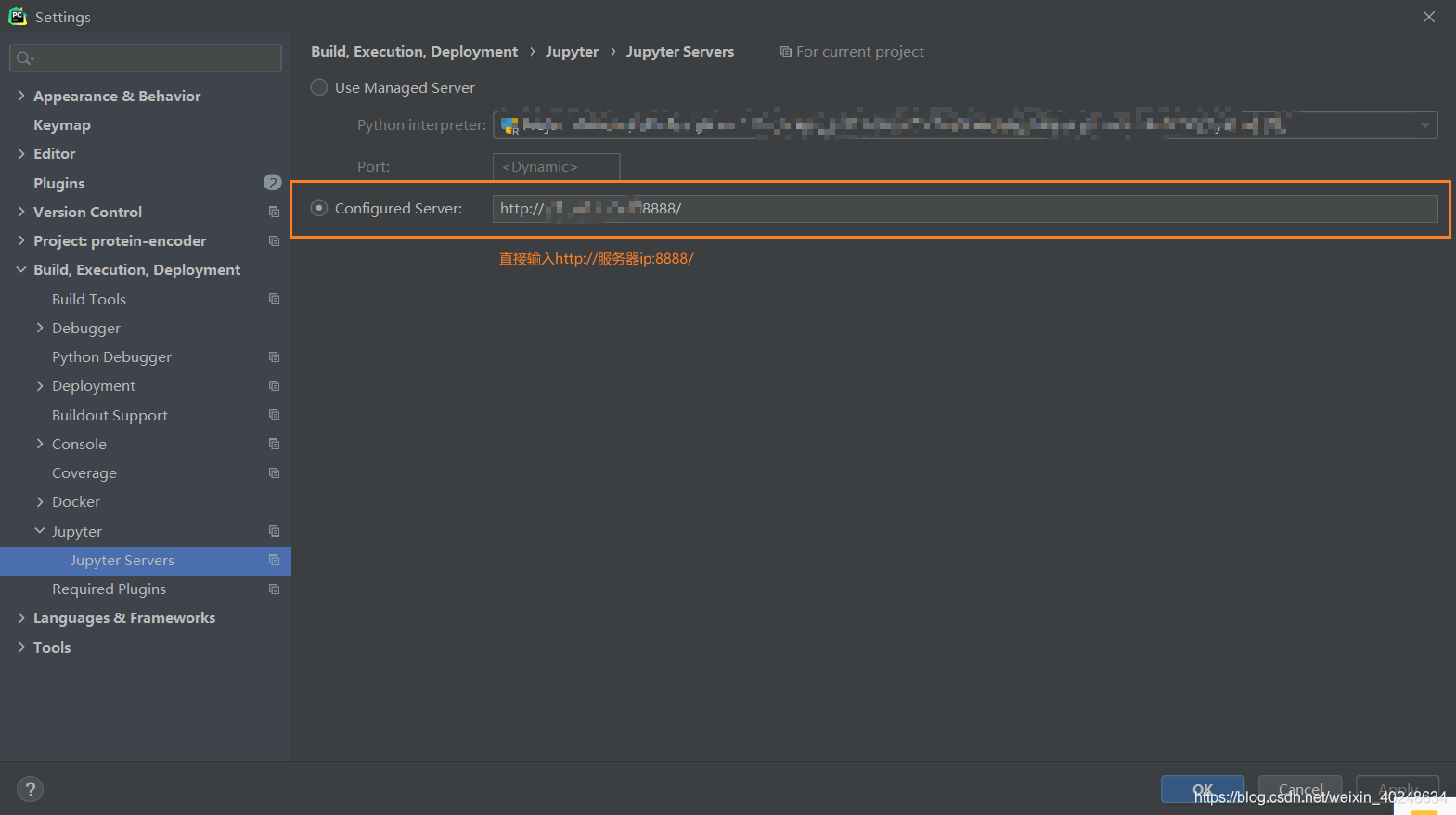Click project-level icon beside Coverage
1456x815 pixels.
[274, 472]
